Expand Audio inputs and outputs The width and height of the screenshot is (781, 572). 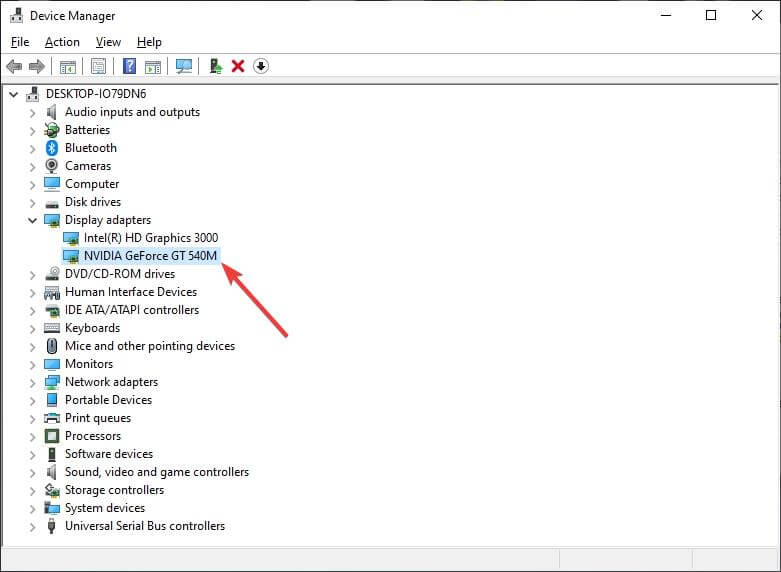point(33,113)
